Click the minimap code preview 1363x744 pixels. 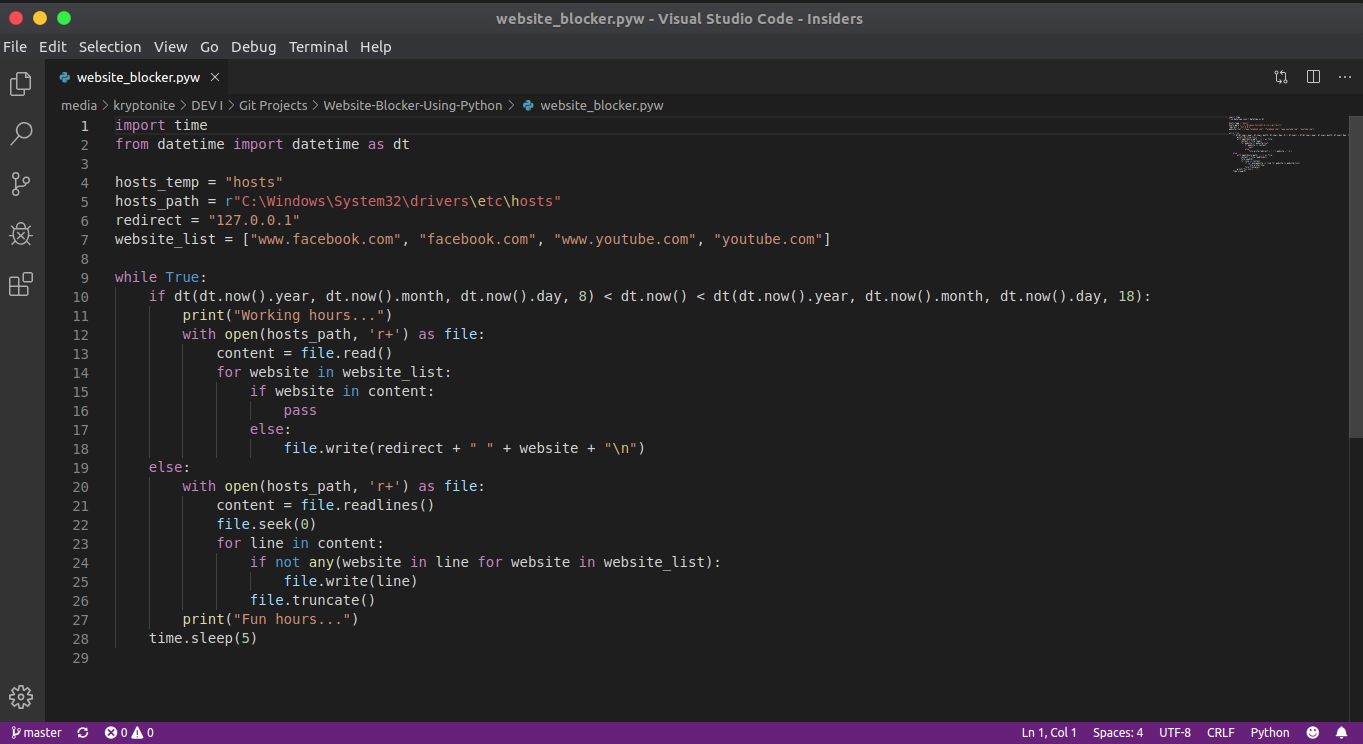(x=1285, y=145)
